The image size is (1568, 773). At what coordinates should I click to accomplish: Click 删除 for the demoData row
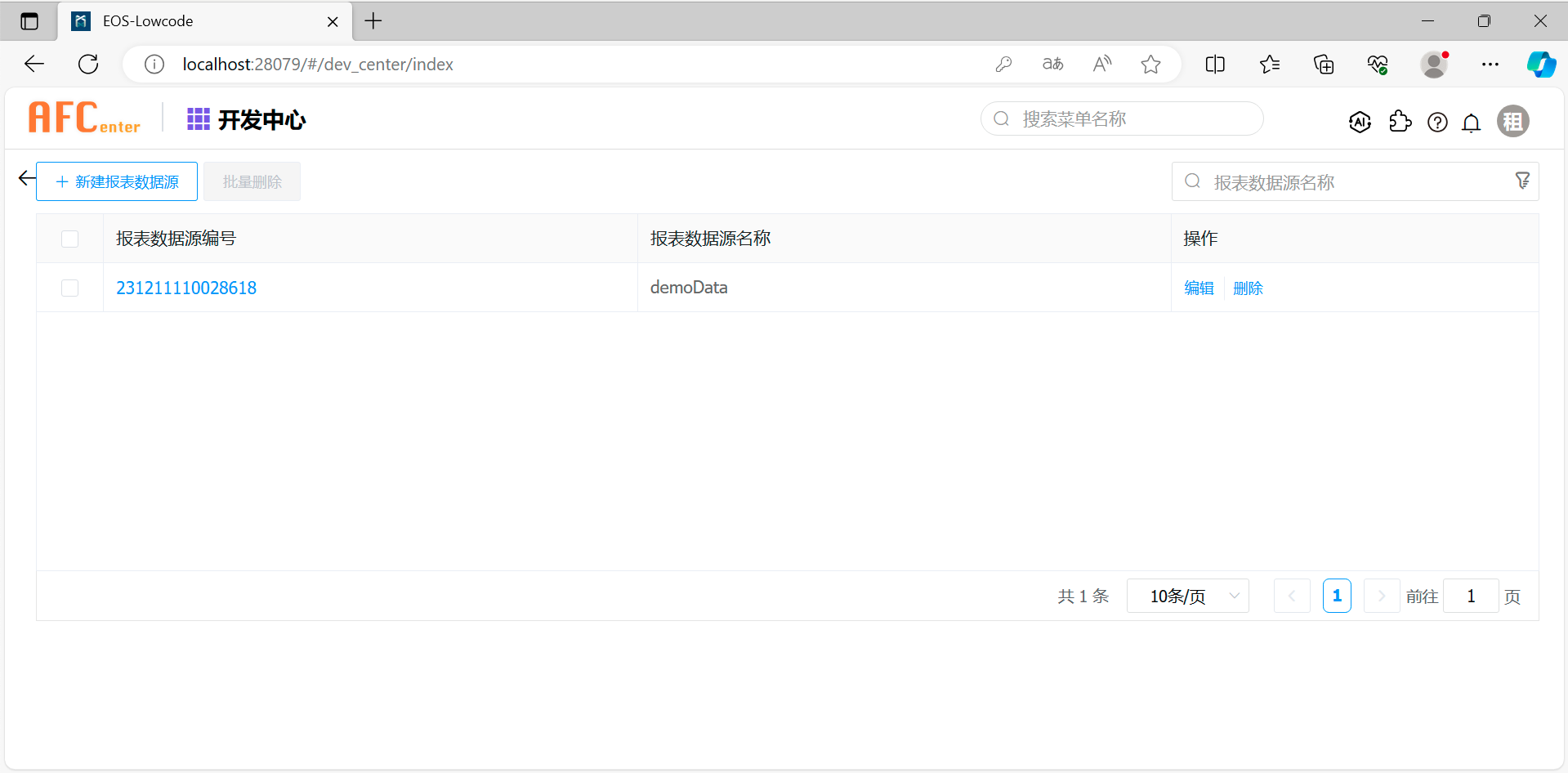(1248, 288)
